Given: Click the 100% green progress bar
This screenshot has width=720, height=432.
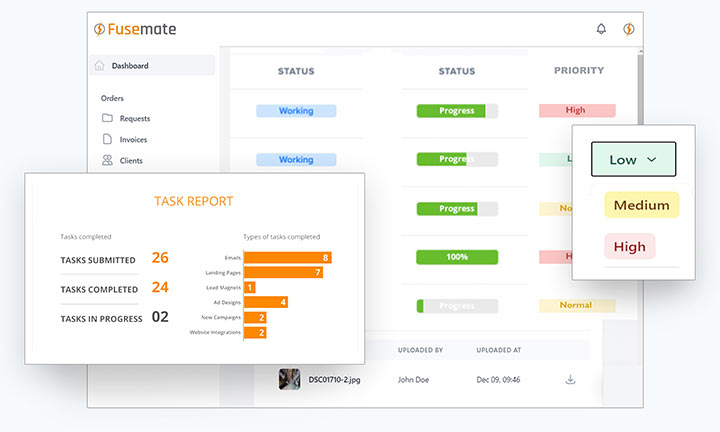Looking at the screenshot, I should (456, 257).
